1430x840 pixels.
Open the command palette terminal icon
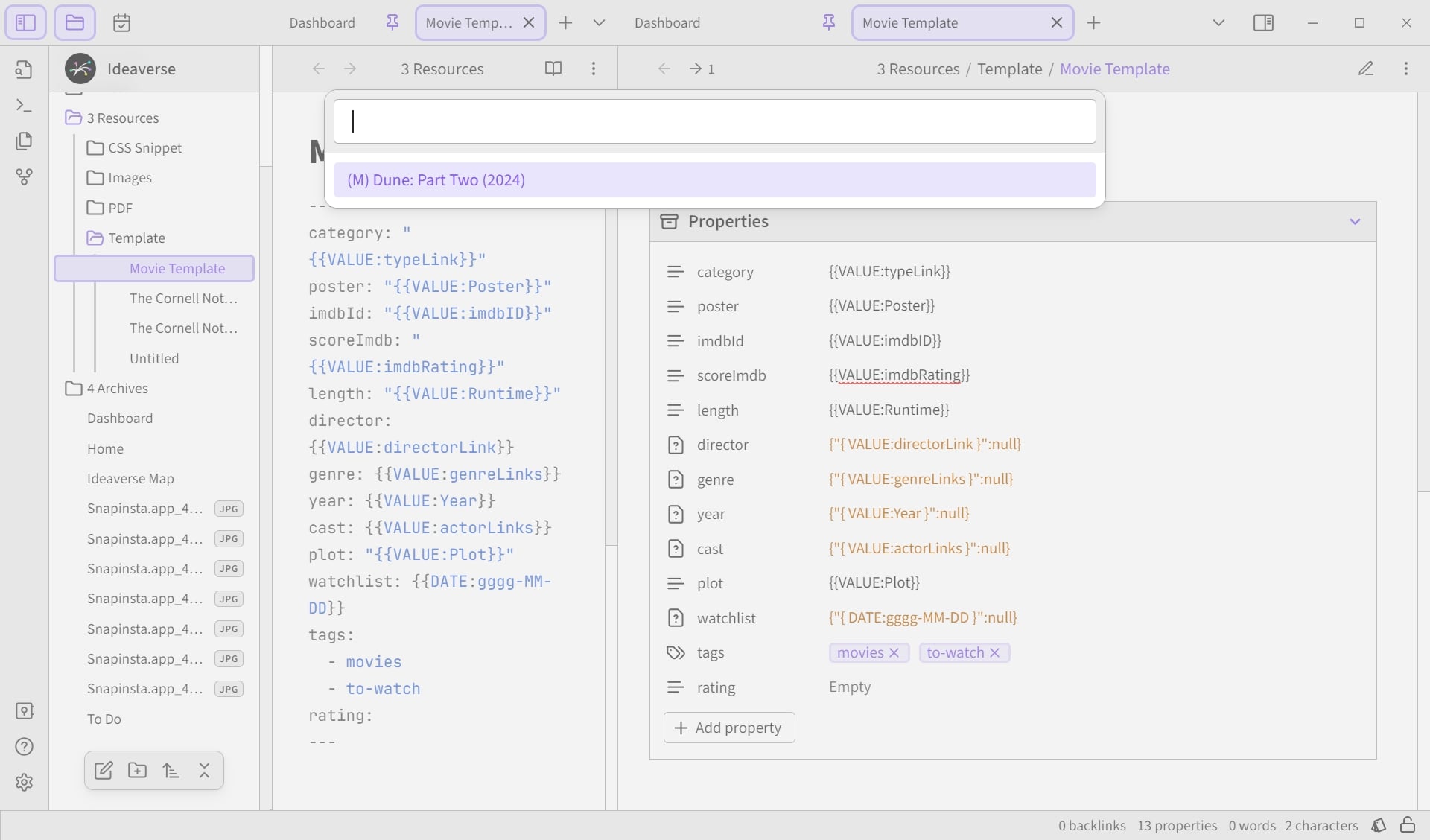24,105
